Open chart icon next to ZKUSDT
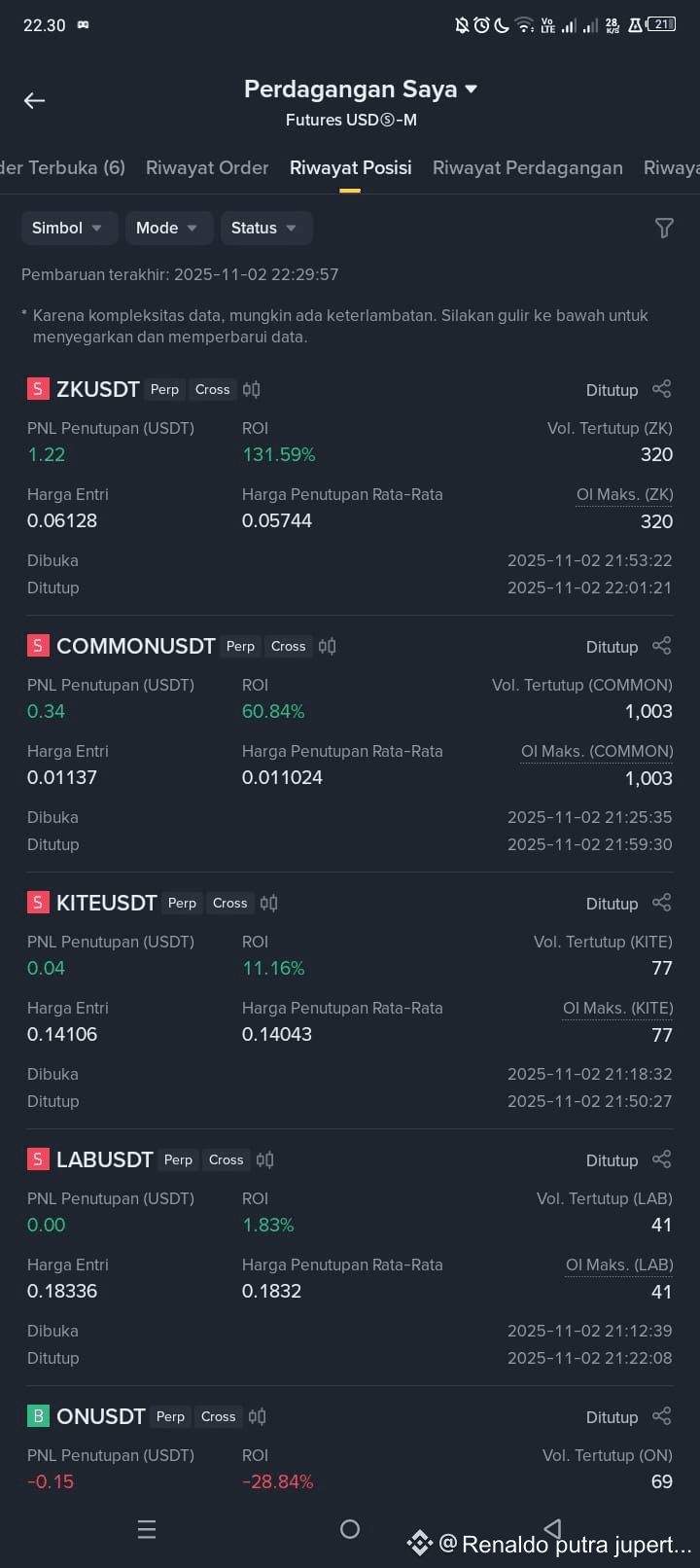Screen dimensions: 700x1568 coord(252,389)
